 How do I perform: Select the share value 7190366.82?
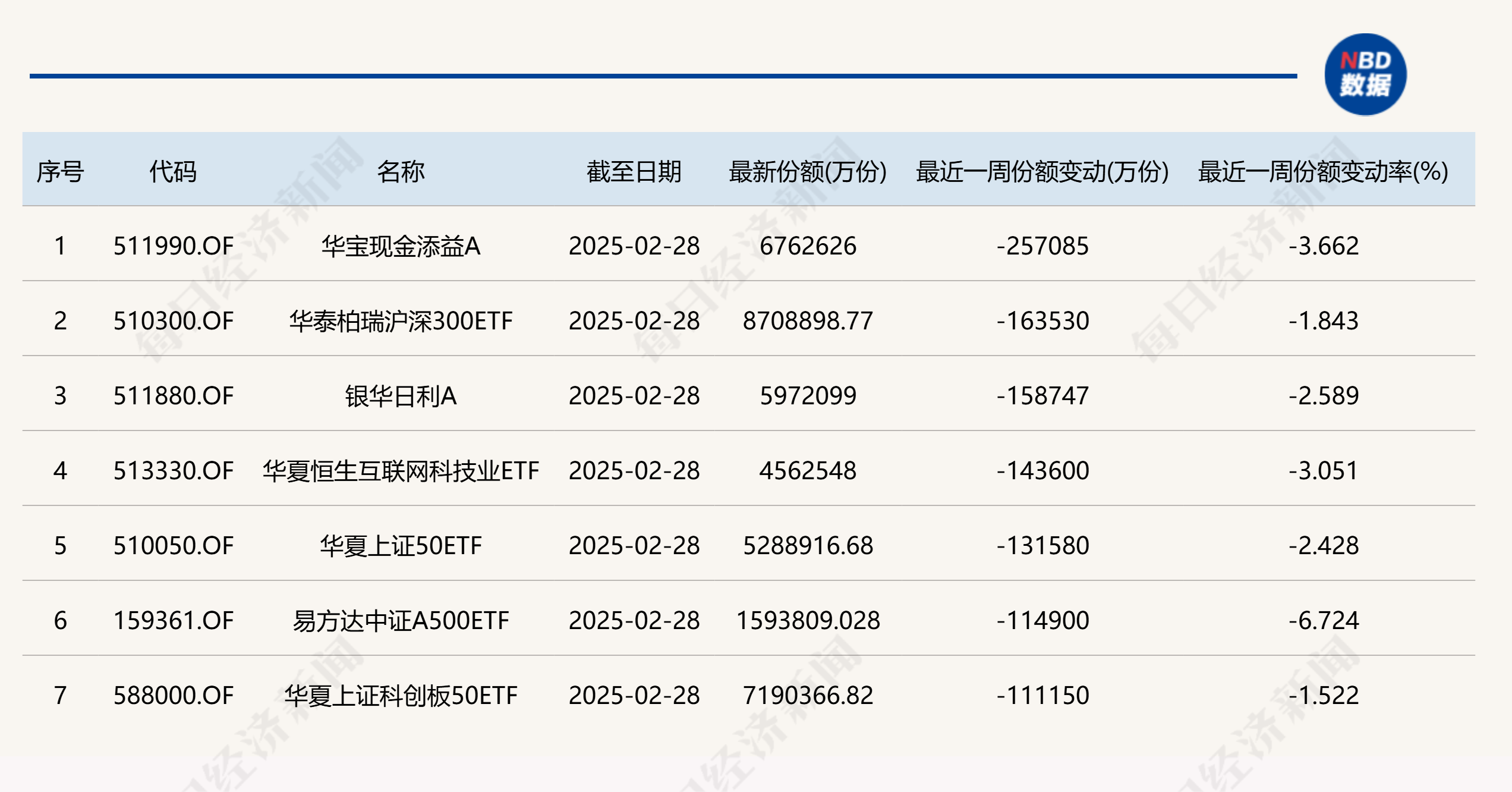[x=808, y=696]
